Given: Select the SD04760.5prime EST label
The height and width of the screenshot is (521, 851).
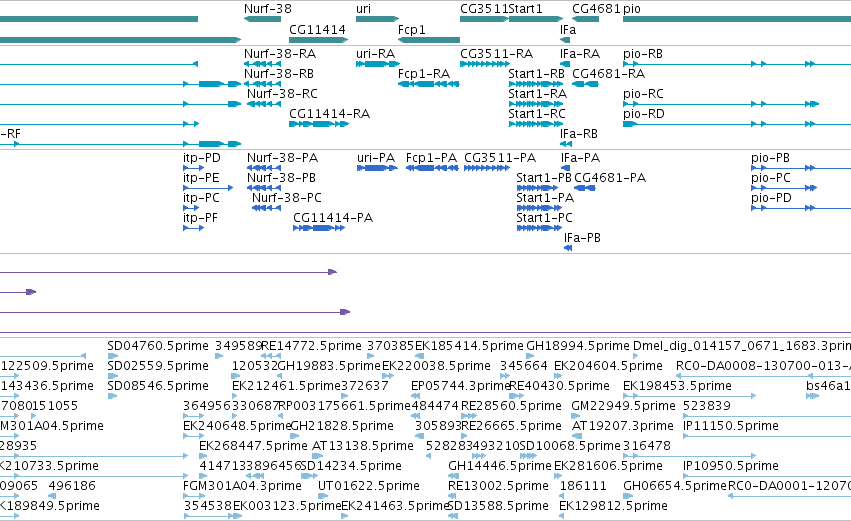Looking at the screenshot, I should click(x=158, y=346).
